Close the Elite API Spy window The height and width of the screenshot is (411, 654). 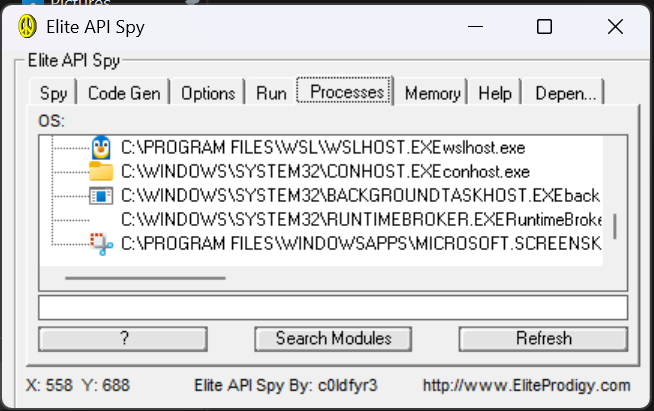615,27
